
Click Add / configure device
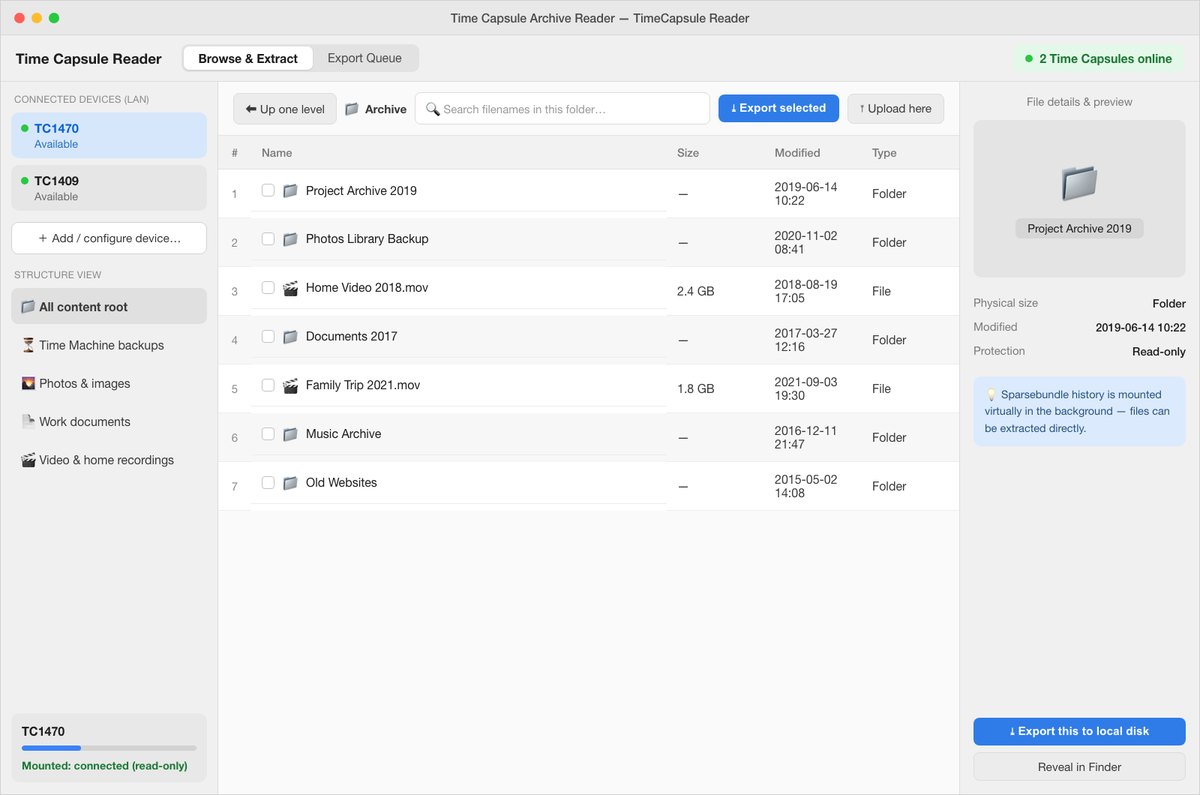point(109,238)
